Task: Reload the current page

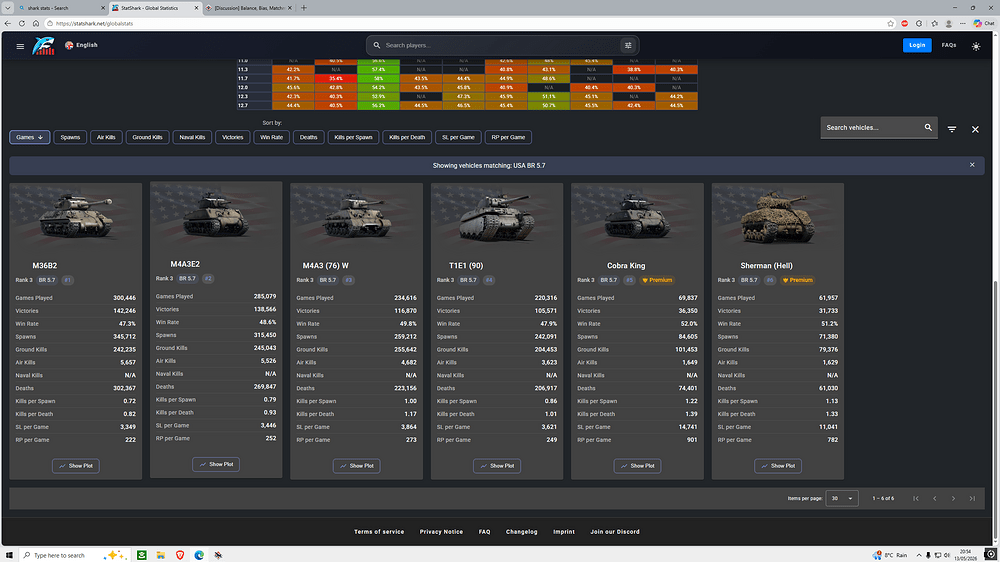Action: (x=22, y=24)
